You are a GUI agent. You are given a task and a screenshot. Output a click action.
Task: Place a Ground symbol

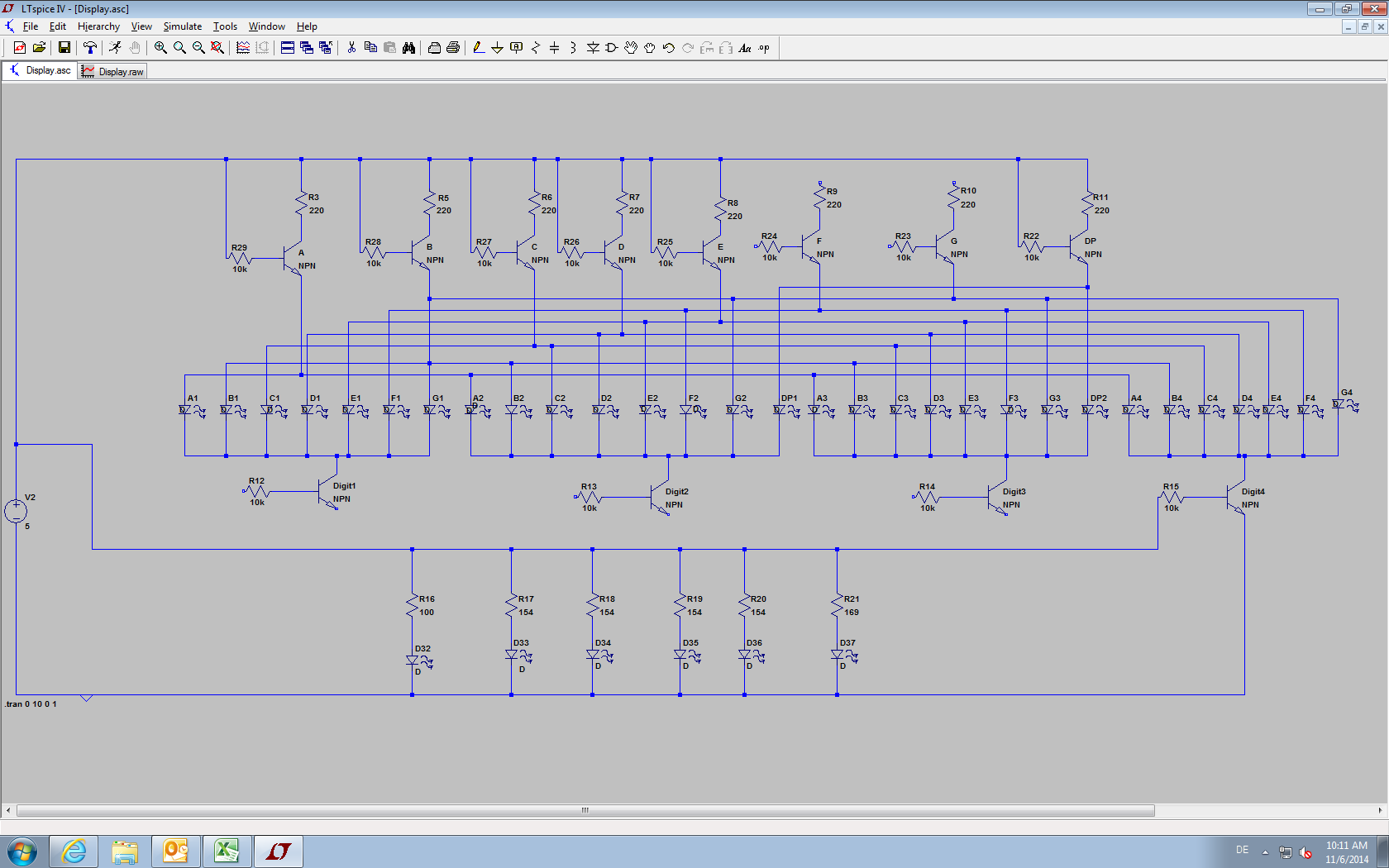click(x=497, y=48)
